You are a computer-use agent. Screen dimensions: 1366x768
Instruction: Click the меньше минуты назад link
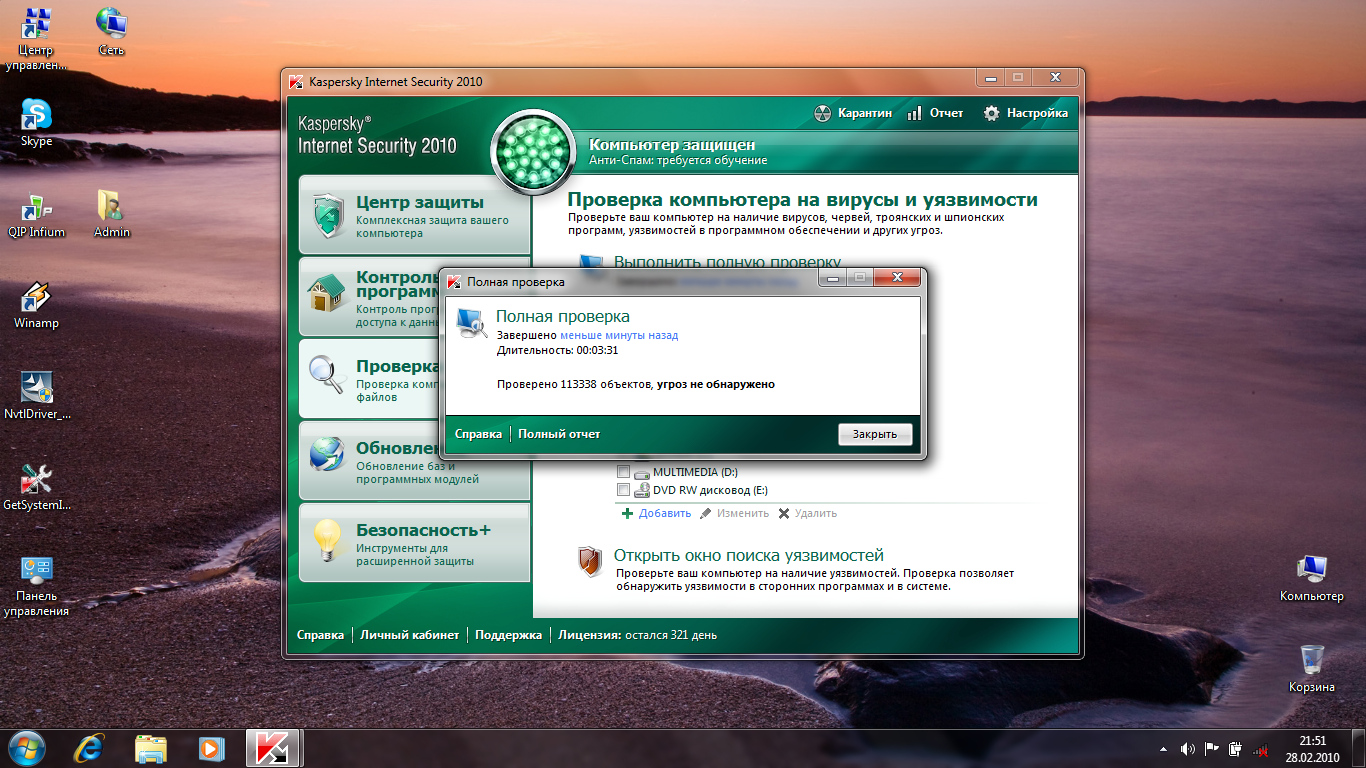pyautogui.click(x=619, y=336)
